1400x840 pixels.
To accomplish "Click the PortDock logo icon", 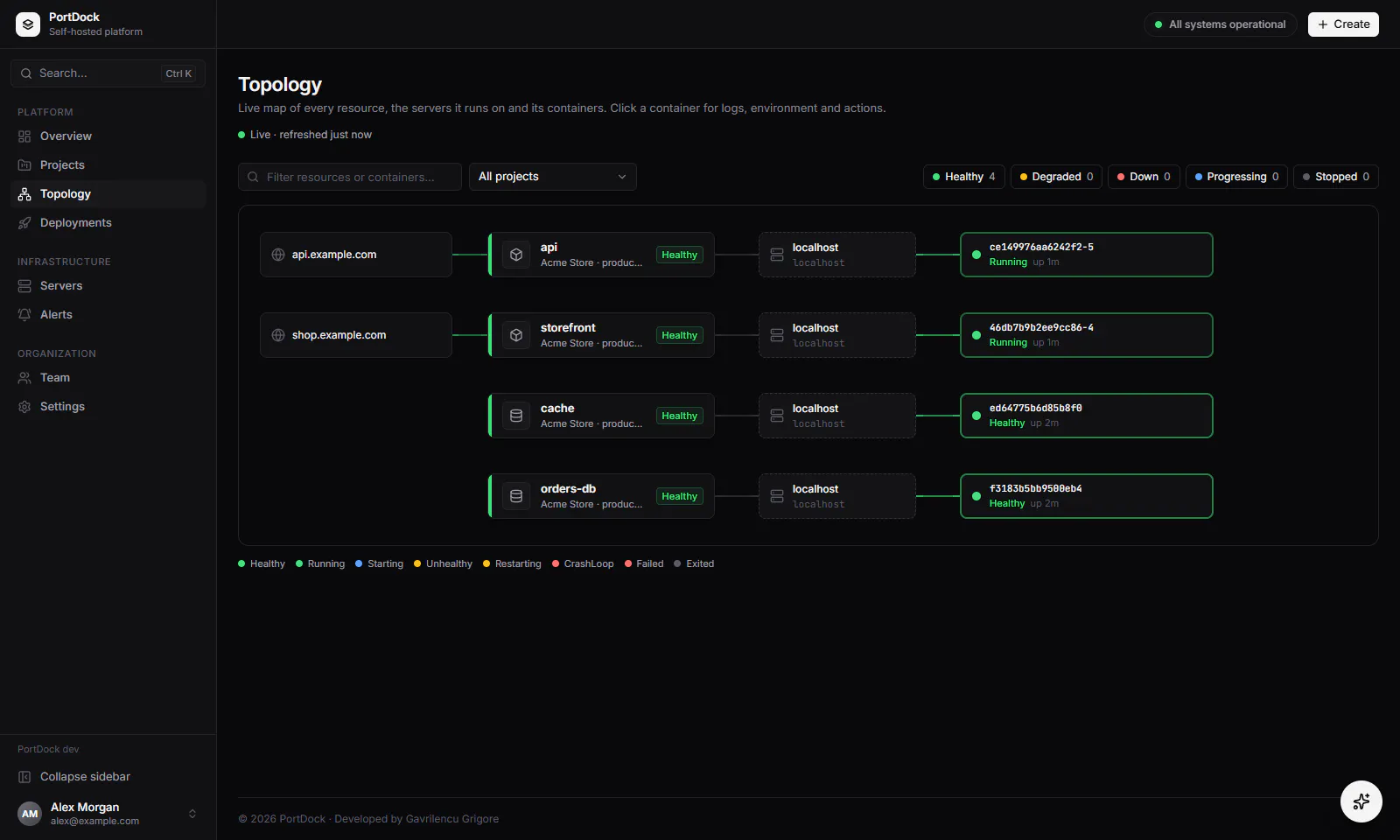I will [x=28, y=24].
